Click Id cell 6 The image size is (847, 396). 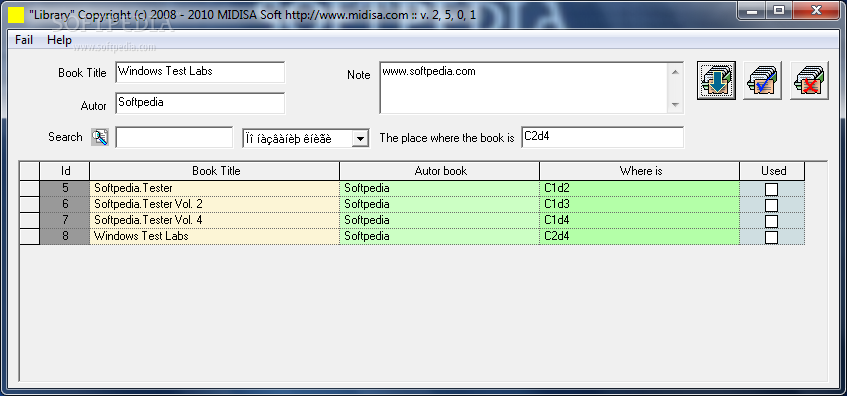[65, 204]
